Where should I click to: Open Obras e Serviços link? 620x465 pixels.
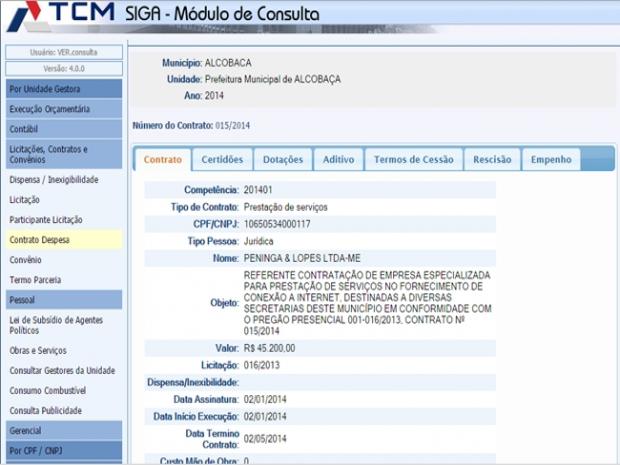(38, 350)
